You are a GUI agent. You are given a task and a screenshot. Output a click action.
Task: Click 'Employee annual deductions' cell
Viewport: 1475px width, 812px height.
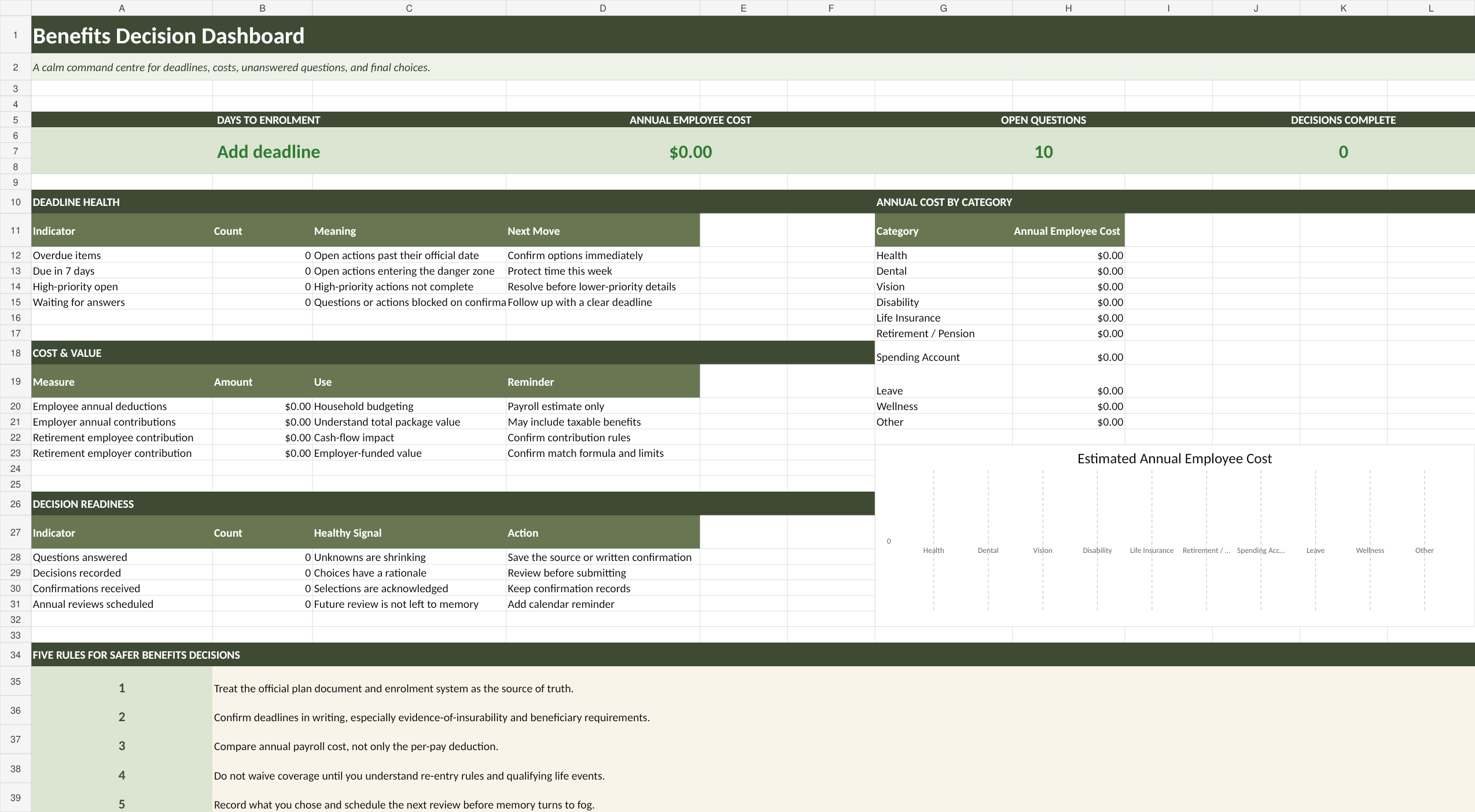pos(122,407)
